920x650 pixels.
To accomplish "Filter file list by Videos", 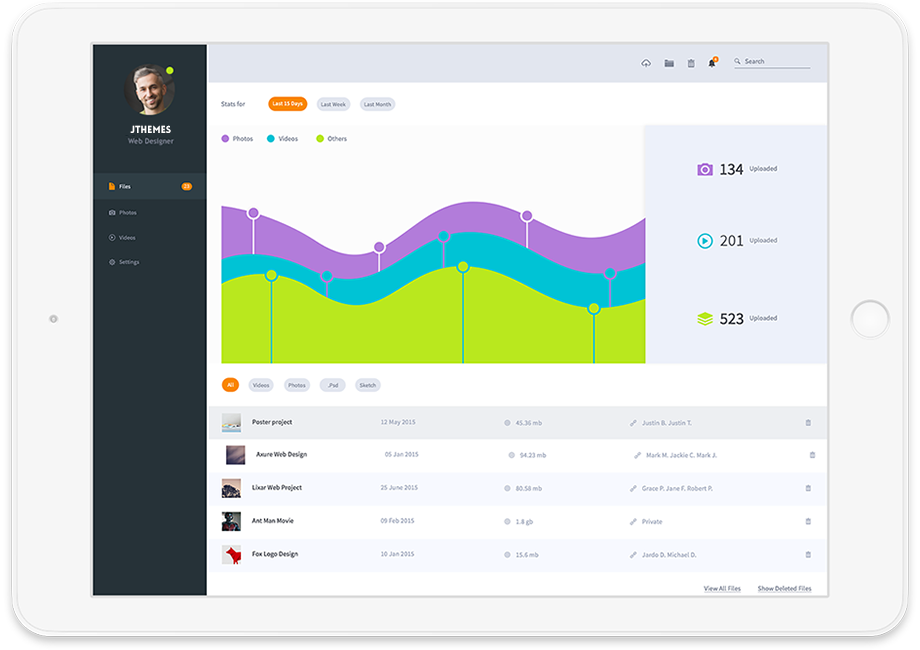I will pos(261,385).
